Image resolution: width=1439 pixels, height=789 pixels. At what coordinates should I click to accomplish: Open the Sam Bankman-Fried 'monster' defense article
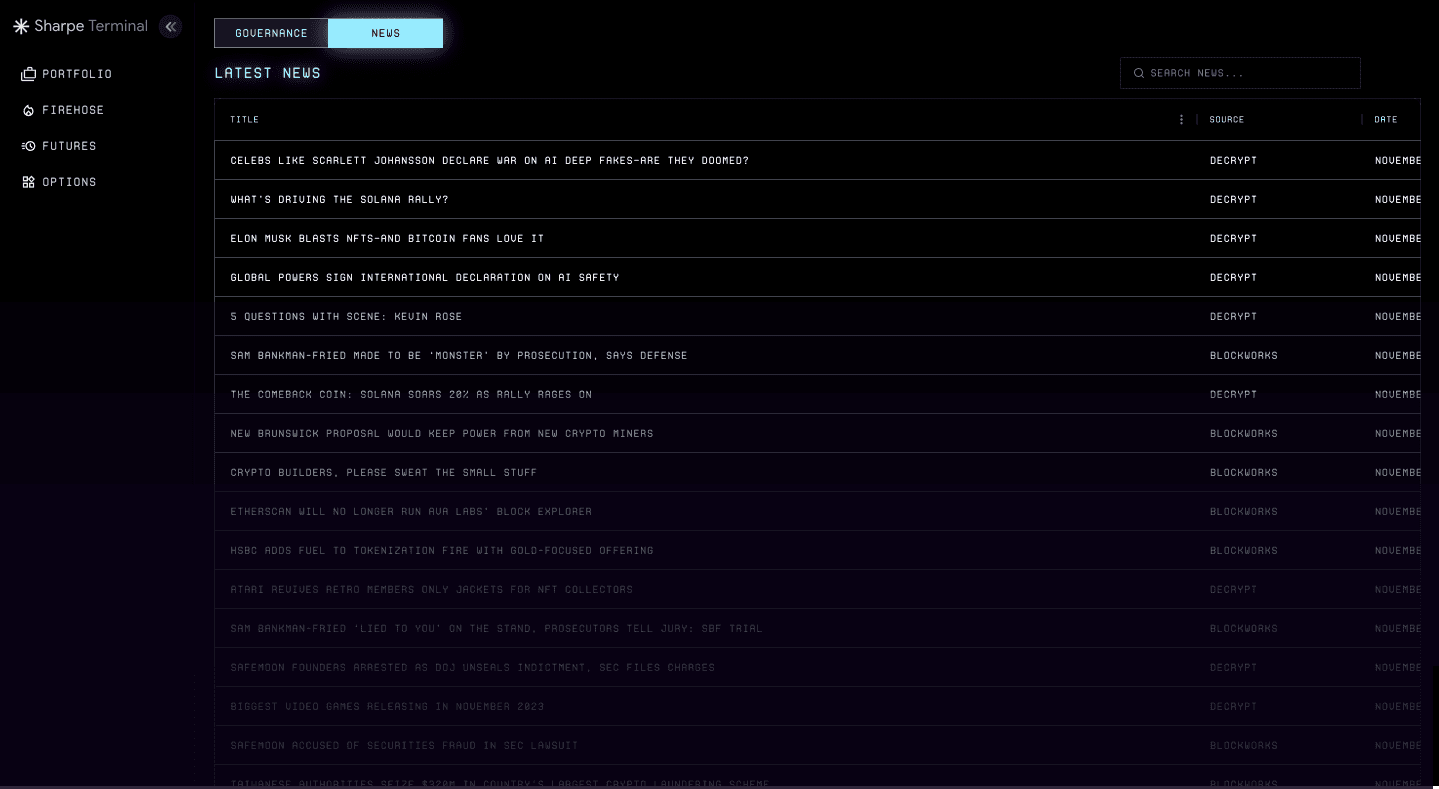(x=458, y=355)
